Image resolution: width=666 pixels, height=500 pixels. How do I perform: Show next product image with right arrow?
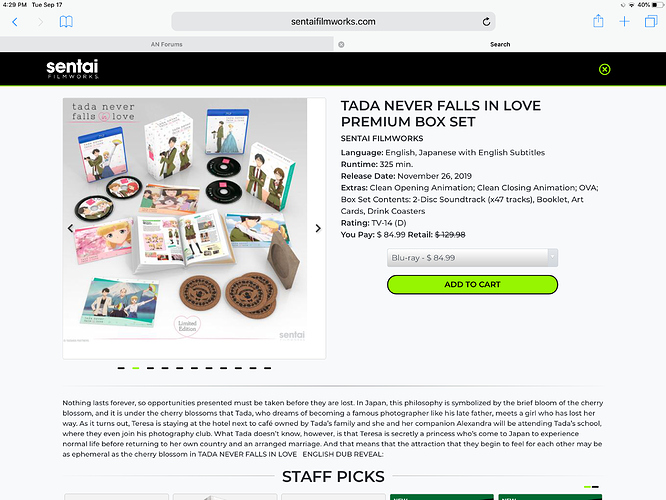point(318,228)
